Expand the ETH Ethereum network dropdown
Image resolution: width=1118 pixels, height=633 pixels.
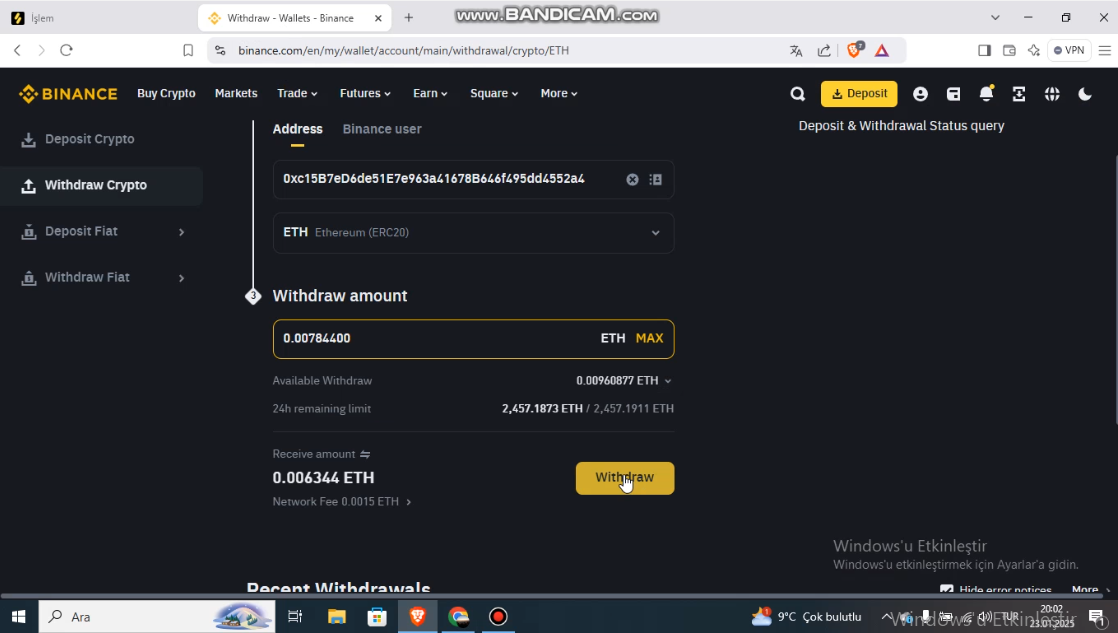coord(473,233)
